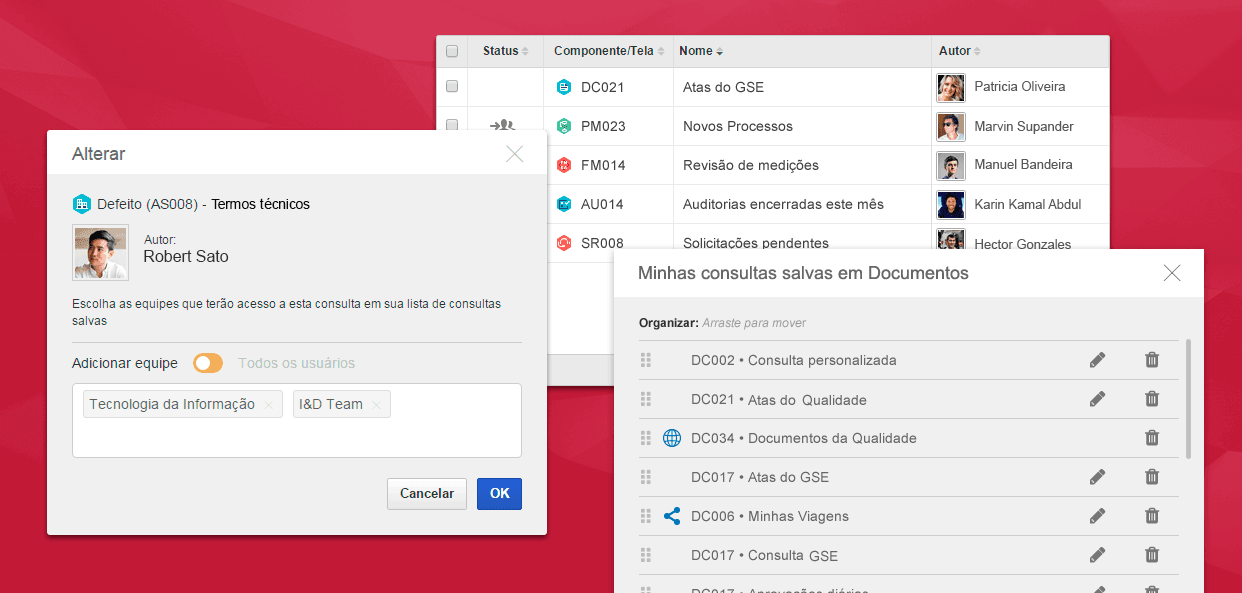Sort the table by Componente/Tela column
Viewport: 1242px width, 593px height.
(608, 51)
